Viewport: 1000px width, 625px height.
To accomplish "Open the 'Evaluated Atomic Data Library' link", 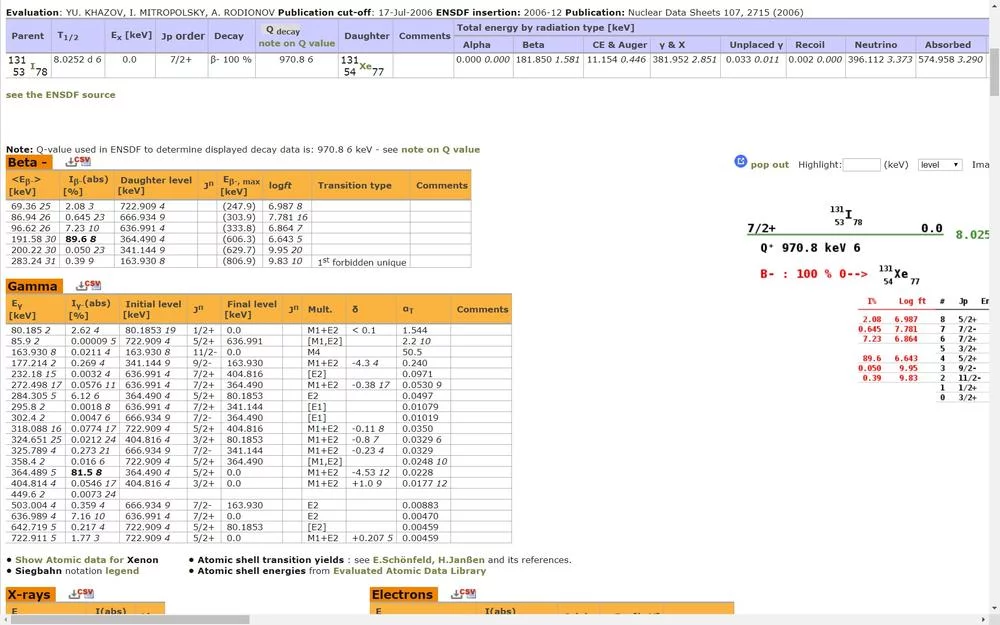I will coord(409,571).
